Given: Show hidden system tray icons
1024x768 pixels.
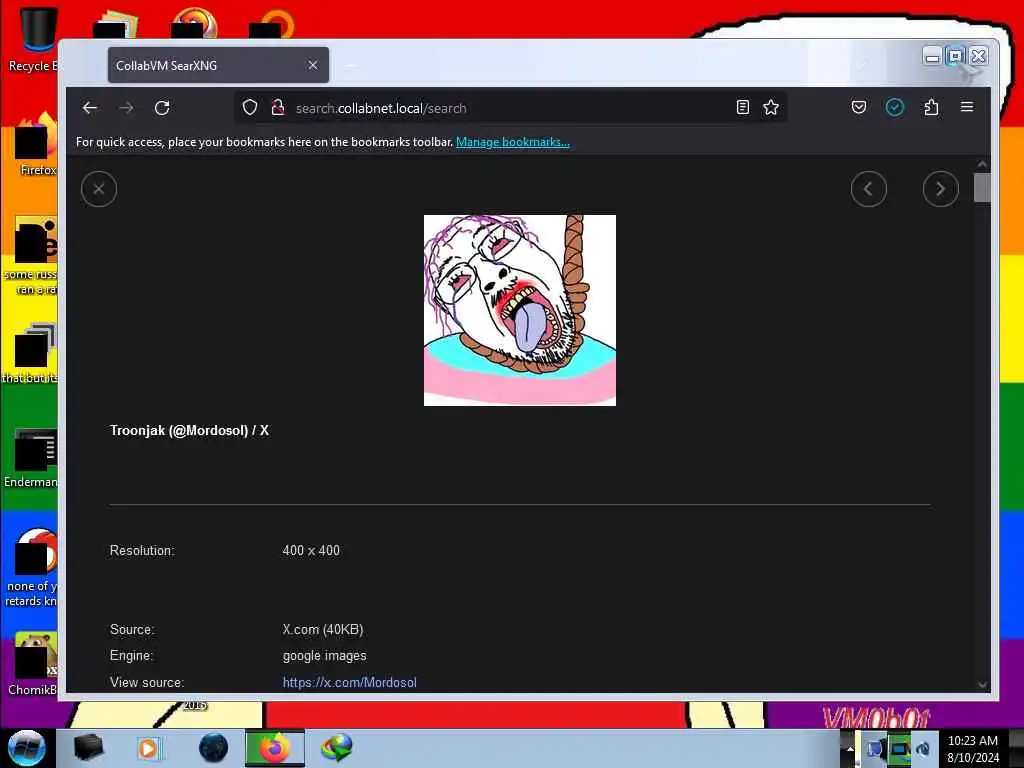Looking at the screenshot, I should (850, 748).
